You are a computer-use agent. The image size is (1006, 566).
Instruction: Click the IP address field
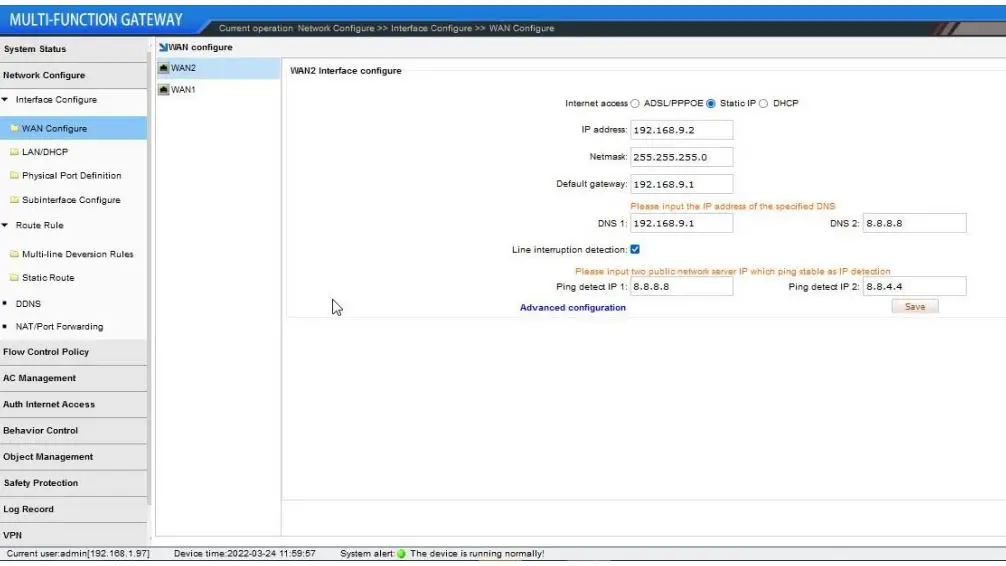tap(681, 130)
